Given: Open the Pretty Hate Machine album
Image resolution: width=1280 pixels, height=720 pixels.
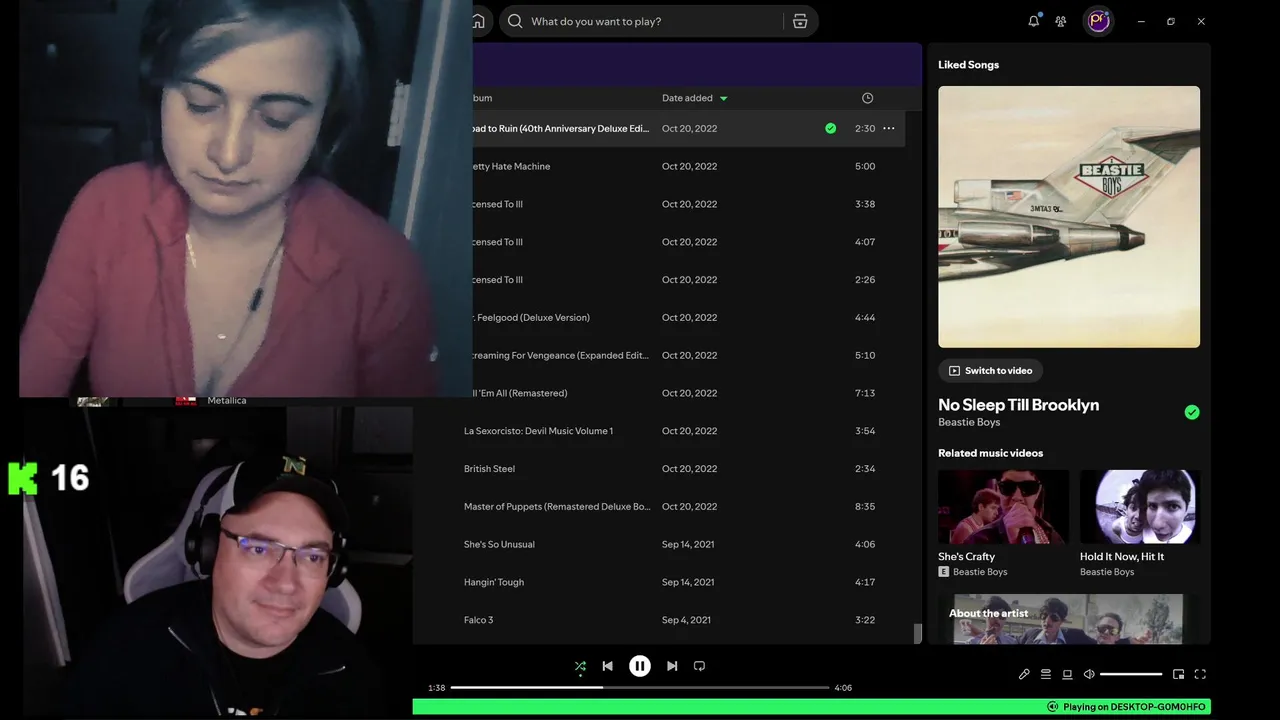Looking at the screenshot, I should click(x=510, y=166).
